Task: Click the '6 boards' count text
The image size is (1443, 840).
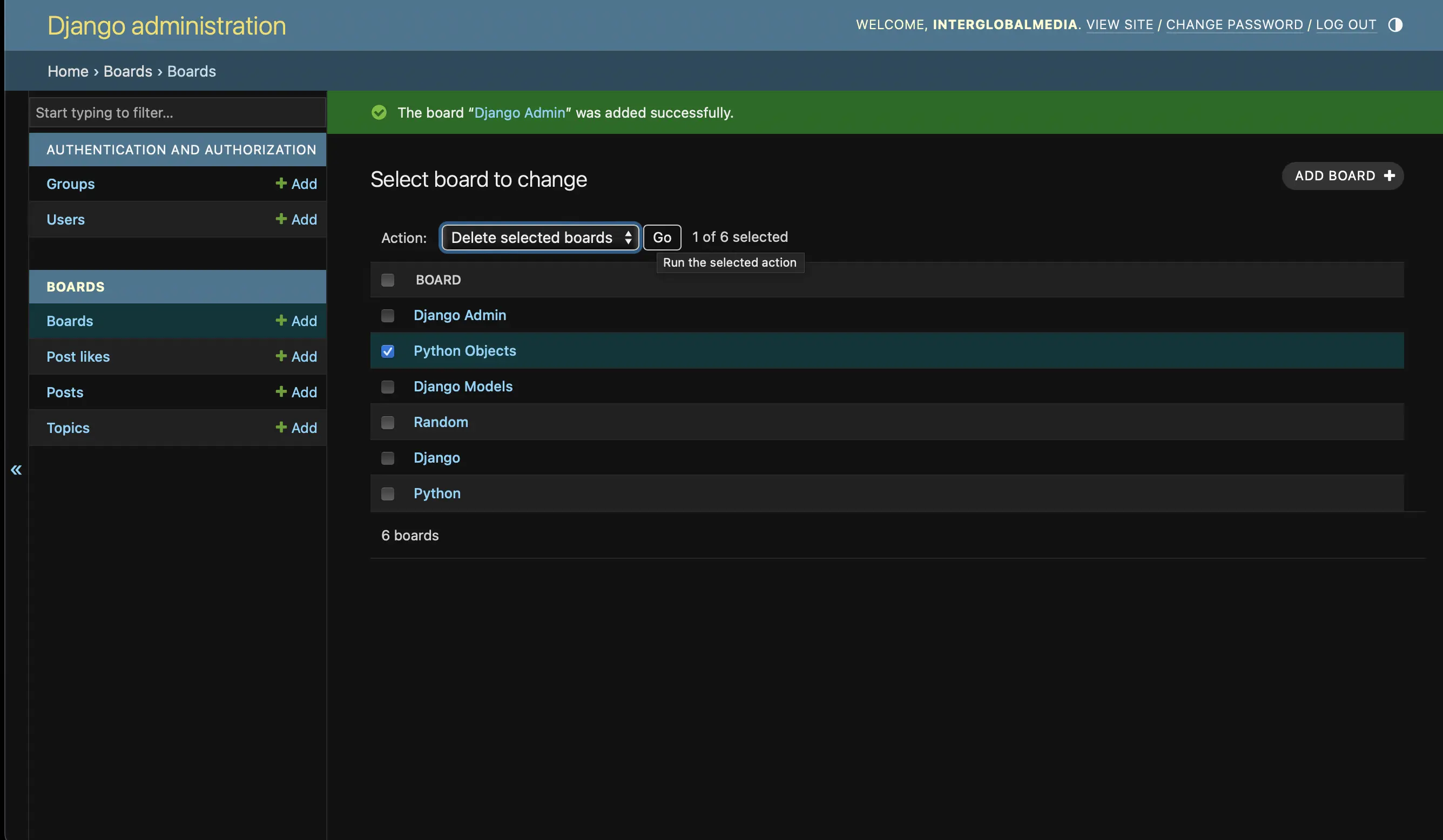Action: tap(410, 535)
